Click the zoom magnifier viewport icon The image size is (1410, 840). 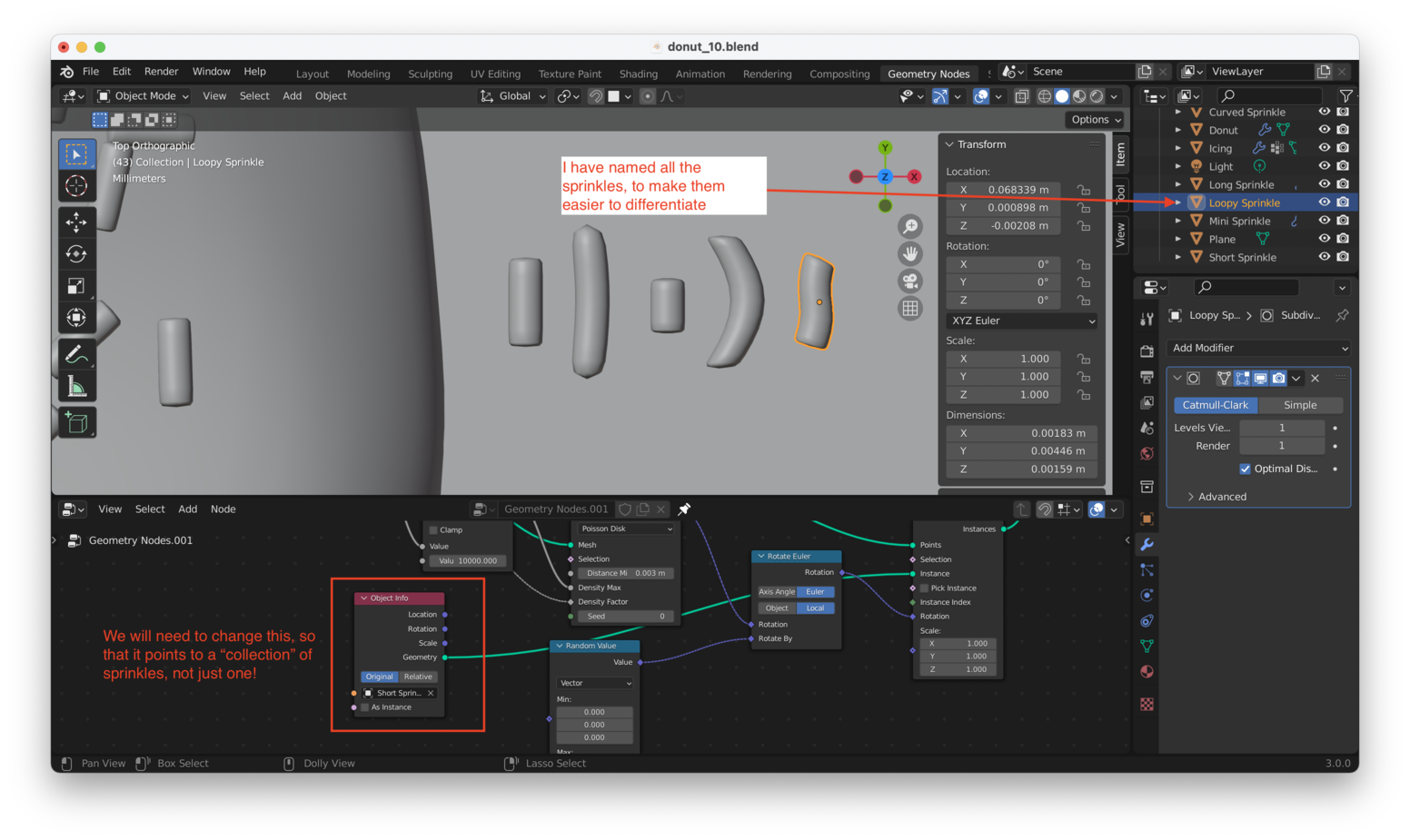(909, 227)
